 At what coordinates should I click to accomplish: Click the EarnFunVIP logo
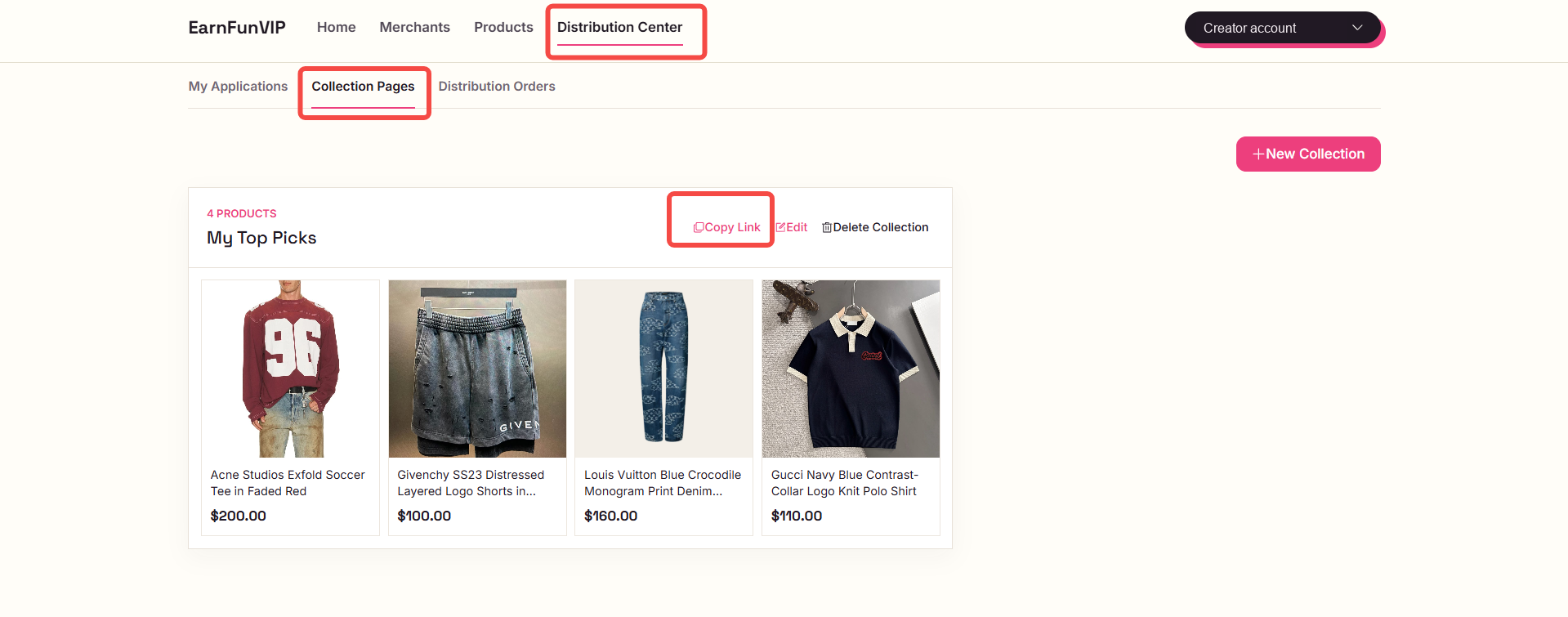click(x=237, y=28)
